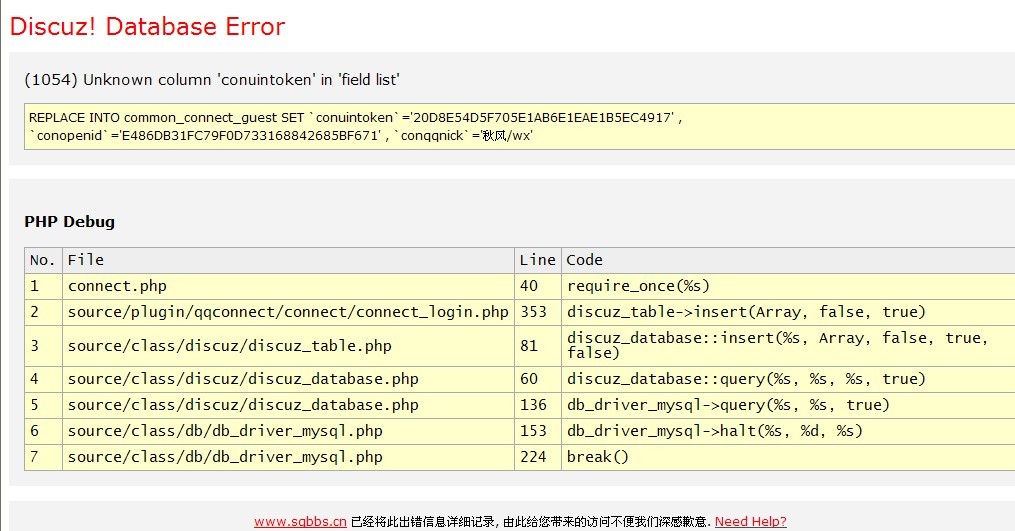Screen dimensions: 1015x531
Task: Click the discuz_database::query code cell
Action: (x=746, y=379)
